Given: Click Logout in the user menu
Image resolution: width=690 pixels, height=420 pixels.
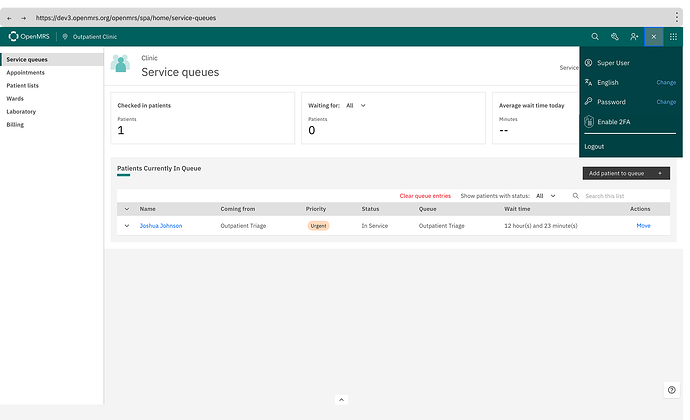Looking at the screenshot, I should click(x=594, y=147).
